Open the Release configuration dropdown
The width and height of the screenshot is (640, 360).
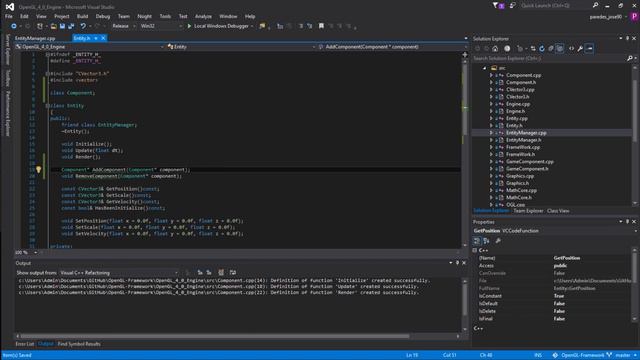[123, 26]
